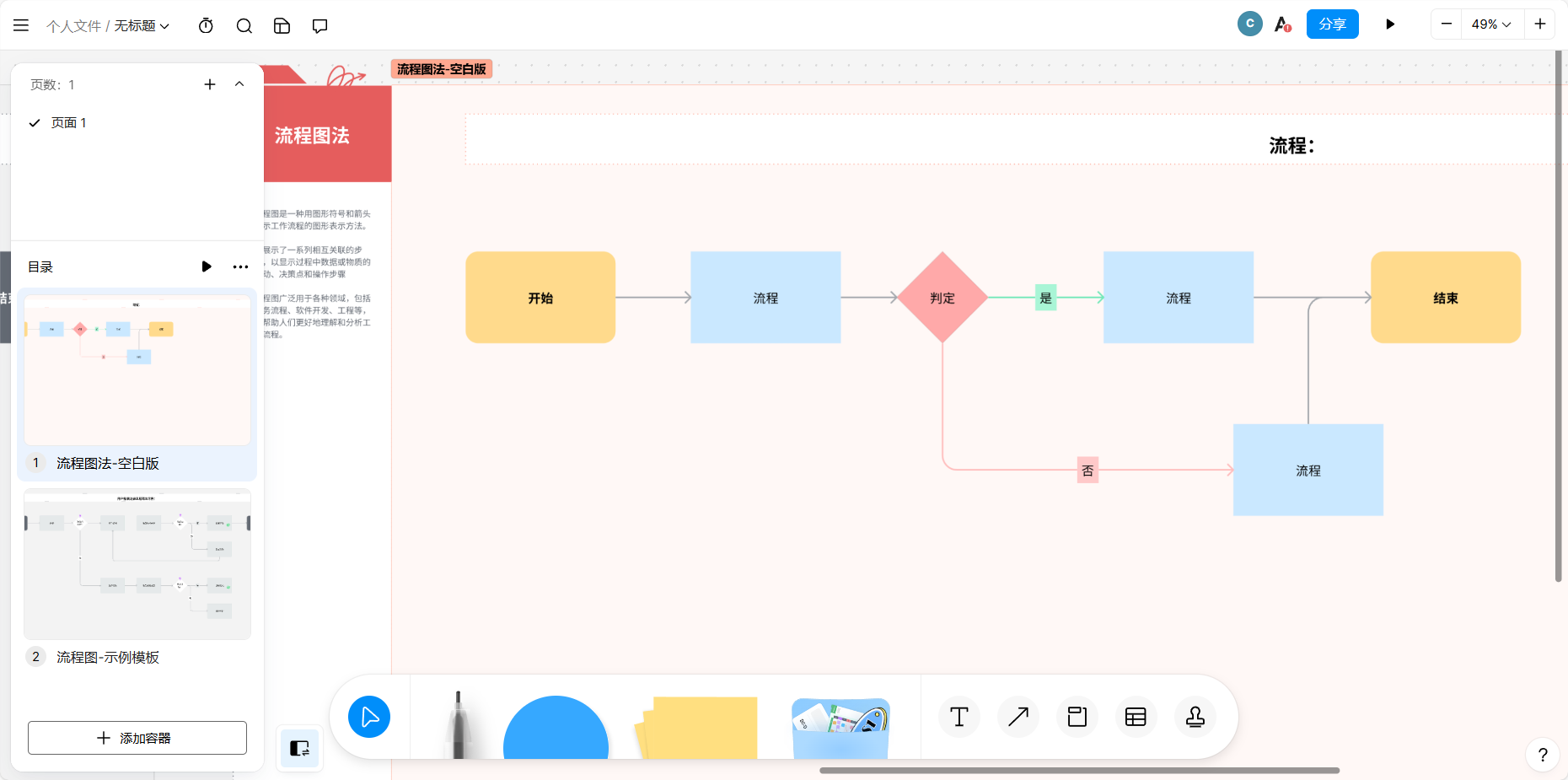Viewport: 1568px width, 780px height.
Task: Click the 添加容器 button
Action: click(x=137, y=738)
